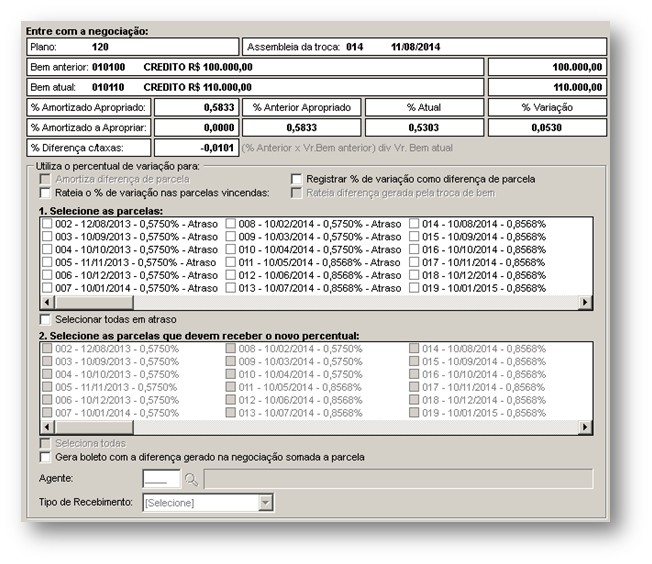The height and width of the screenshot is (564, 652).
Task: Click the % Atual value 0,5303
Action: (x=424, y=128)
